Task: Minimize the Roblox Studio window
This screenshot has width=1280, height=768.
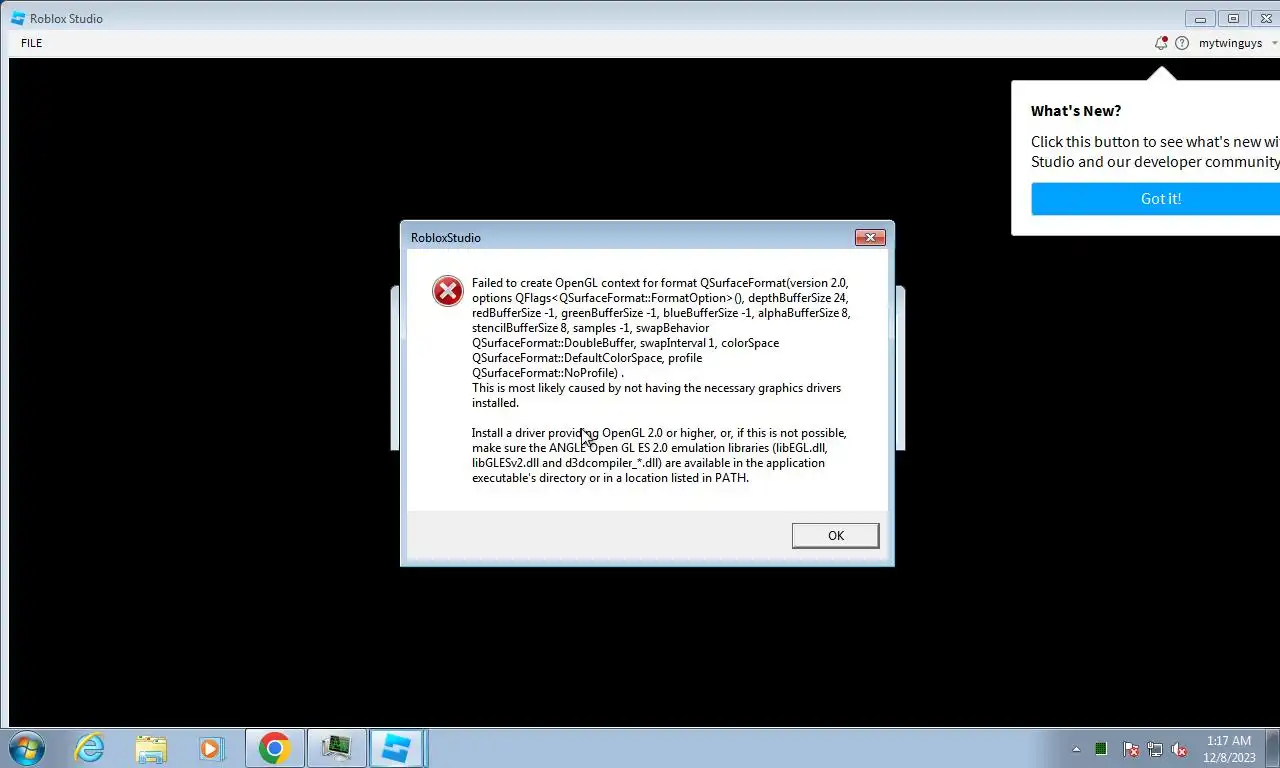Action: point(1200,19)
